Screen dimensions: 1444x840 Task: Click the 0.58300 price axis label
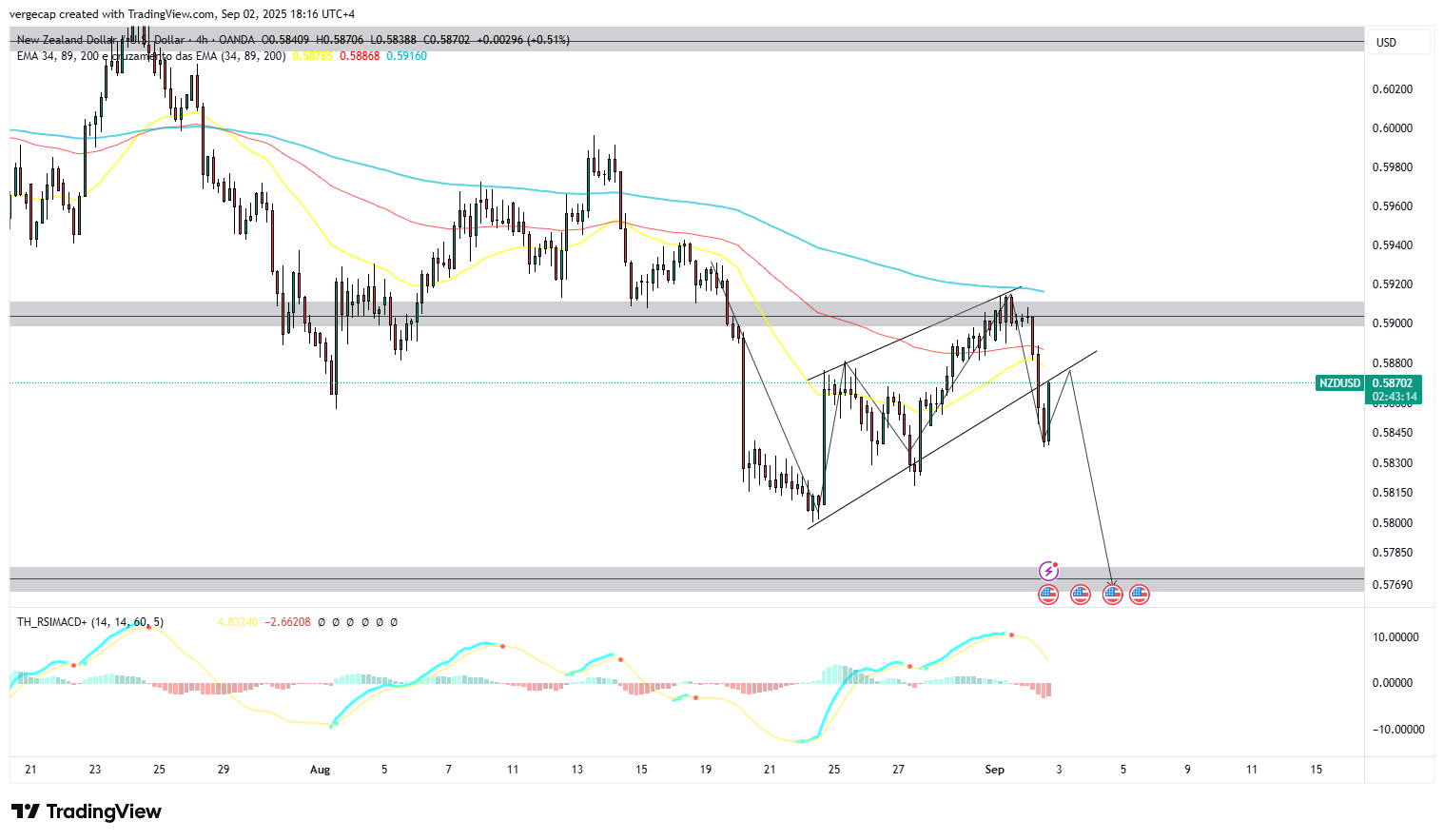point(1392,463)
